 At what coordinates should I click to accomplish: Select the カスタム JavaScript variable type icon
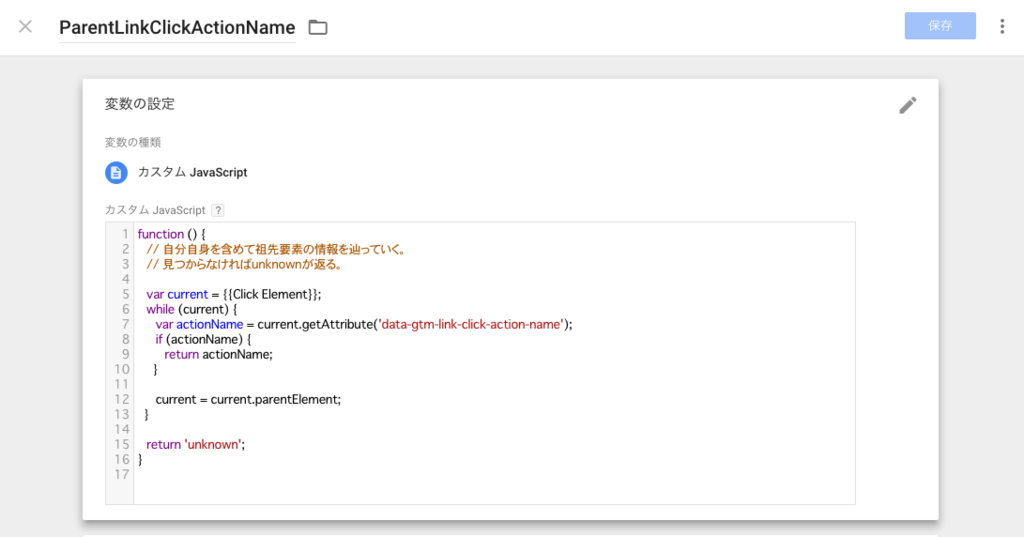(x=116, y=172)
